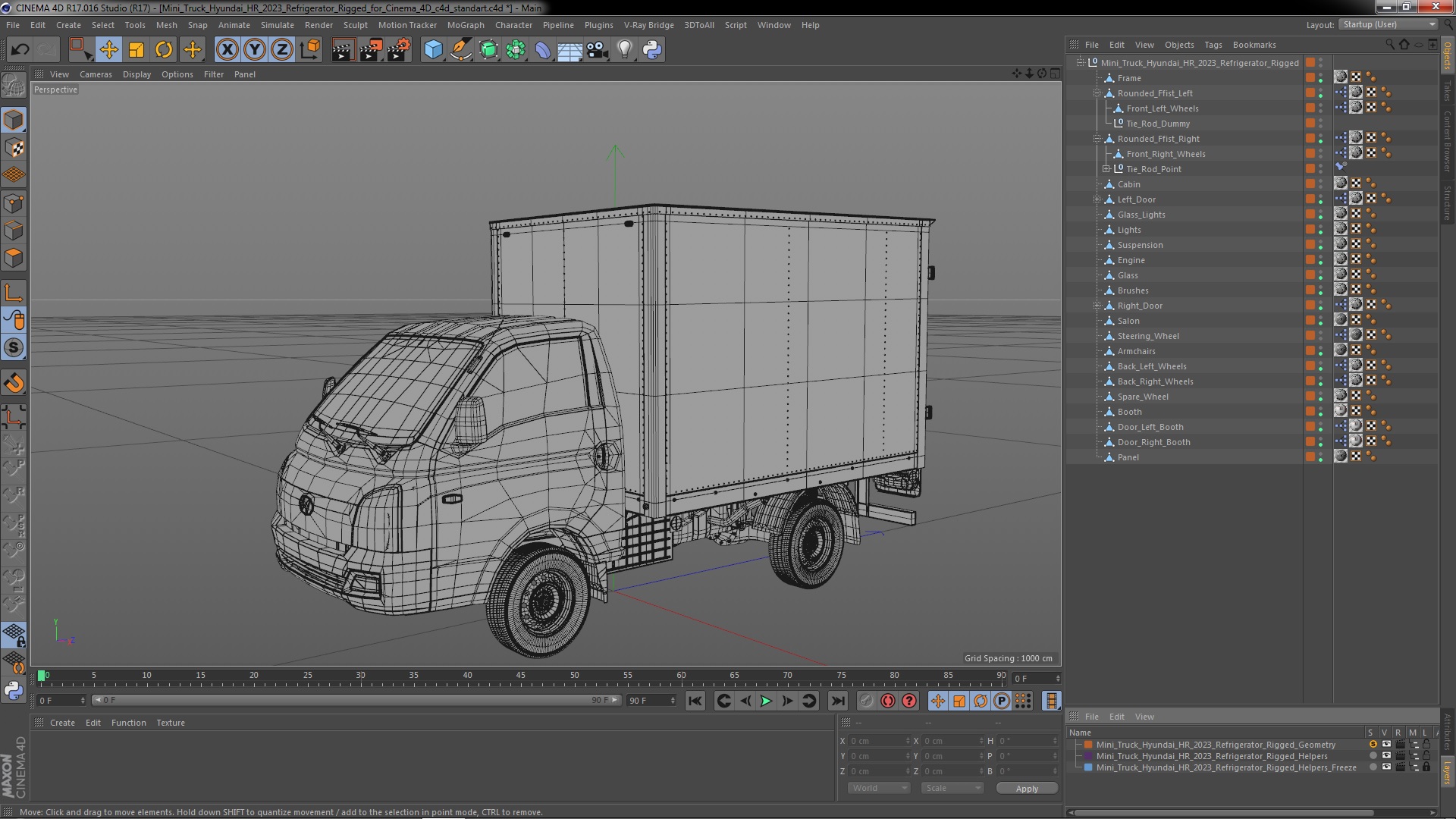Select the Move tool in top toolbar

[x=108, y=50]
